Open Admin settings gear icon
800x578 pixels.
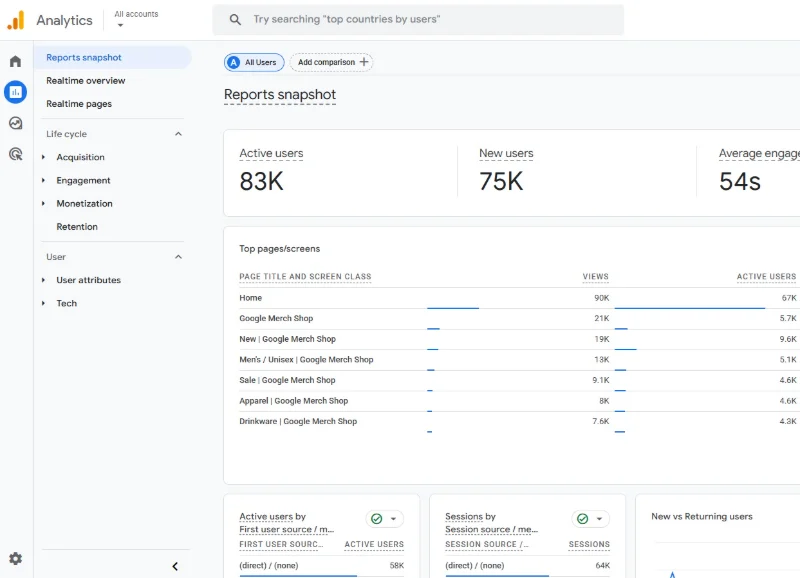tap(15, 559)
